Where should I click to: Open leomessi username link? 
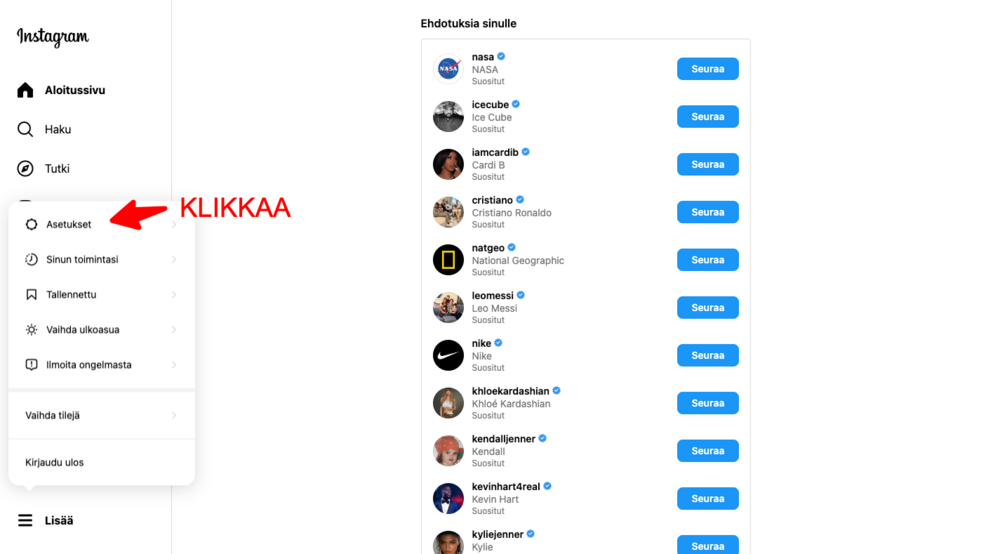coord(492,295)
